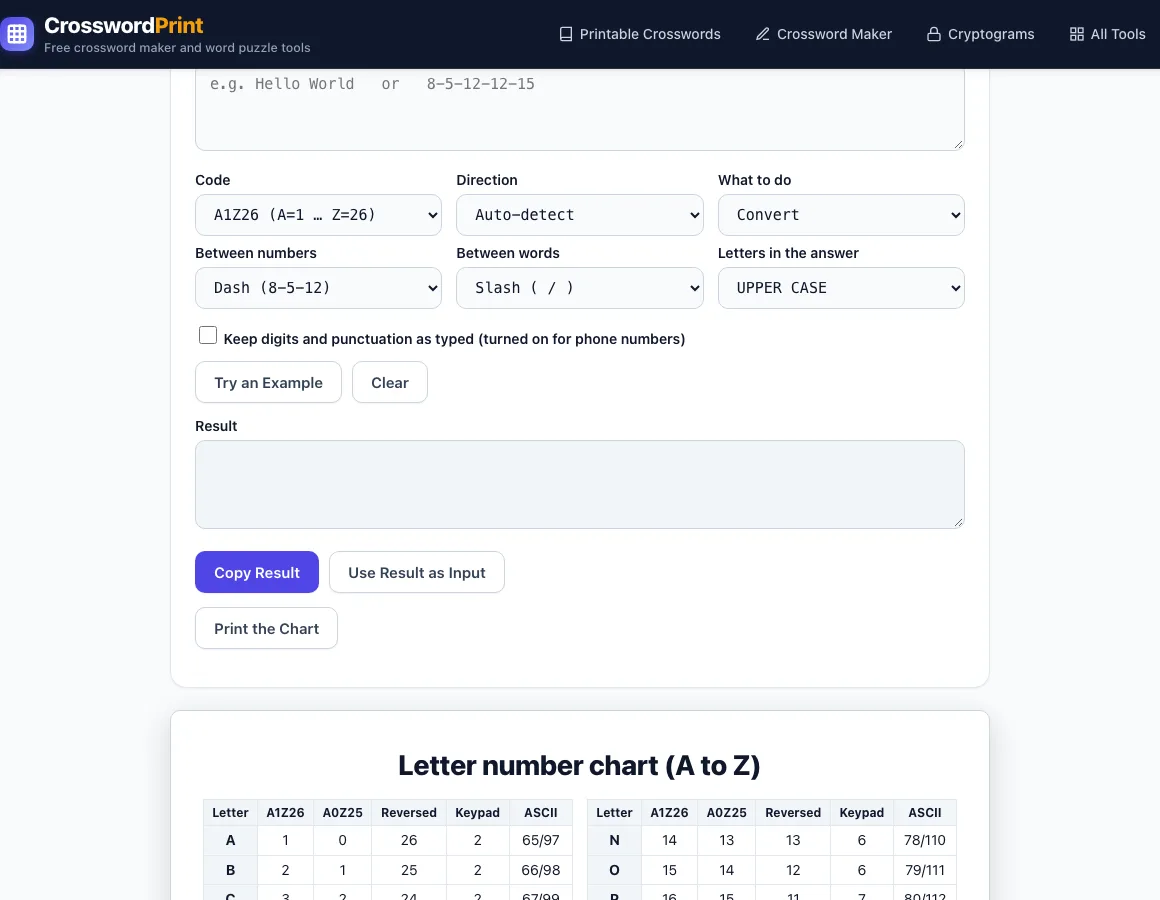Screen dimensions: 1160x900
Task: Click letter B row cell in chart
Action: [230, 870]
